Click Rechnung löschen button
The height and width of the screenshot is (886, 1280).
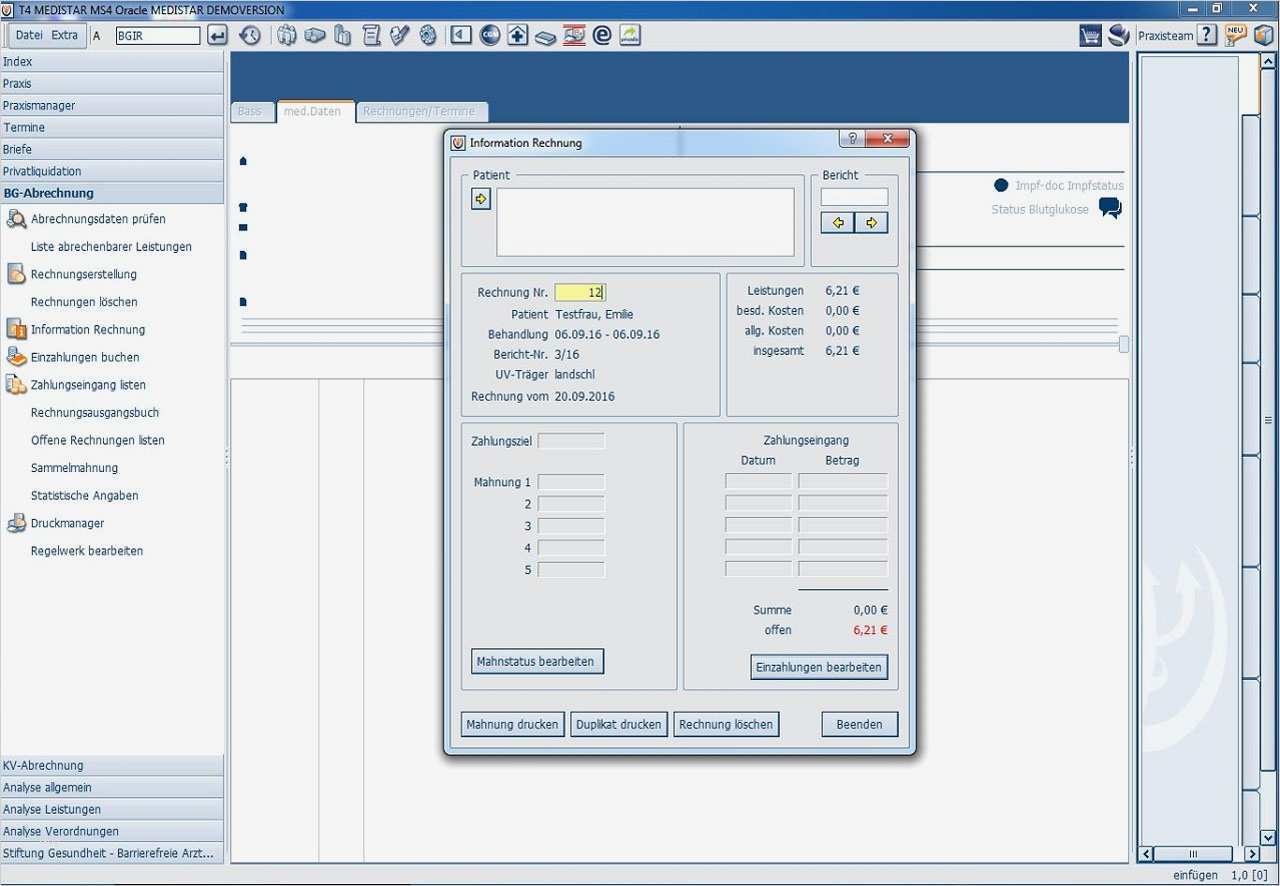pos(725,724)
